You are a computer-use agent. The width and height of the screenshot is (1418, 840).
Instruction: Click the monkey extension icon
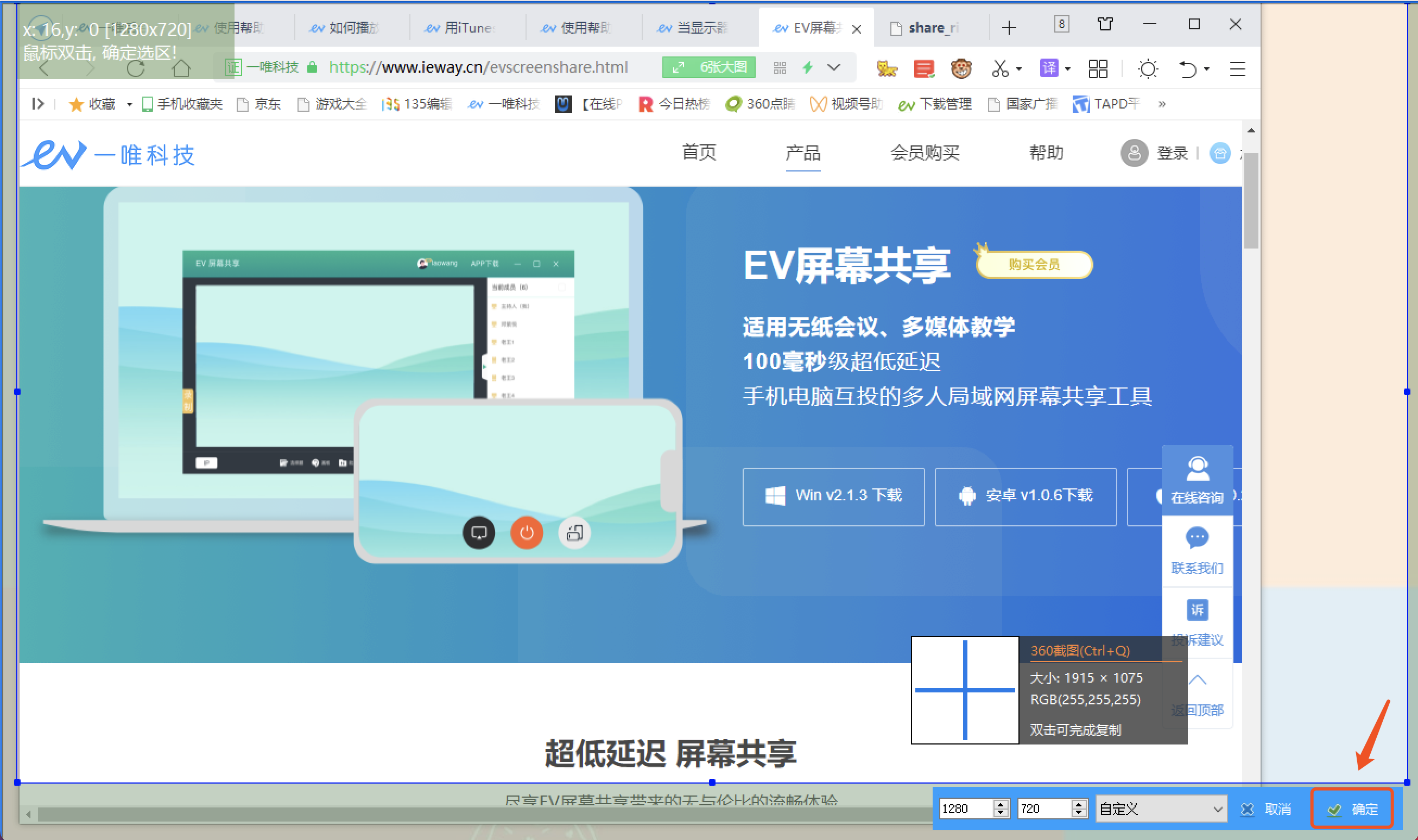[x=961, y=68]
